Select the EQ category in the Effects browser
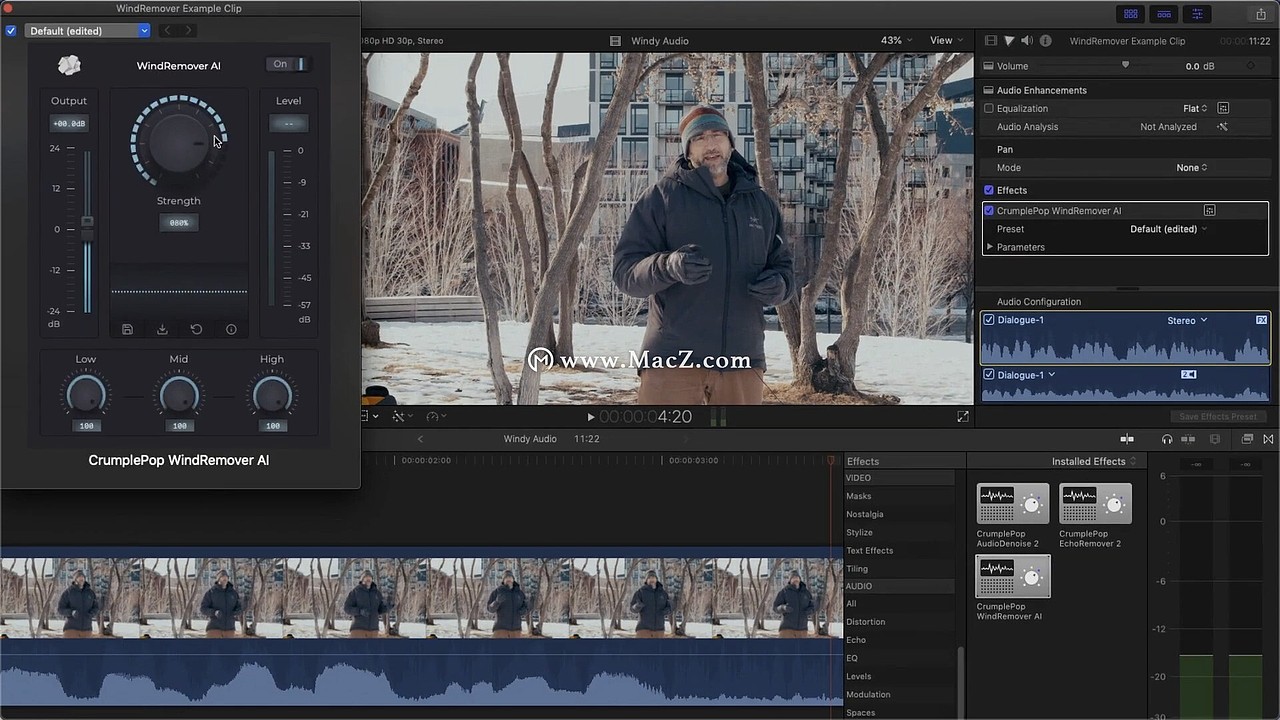This screenshot has height=720, width=1280. (851, 657)
